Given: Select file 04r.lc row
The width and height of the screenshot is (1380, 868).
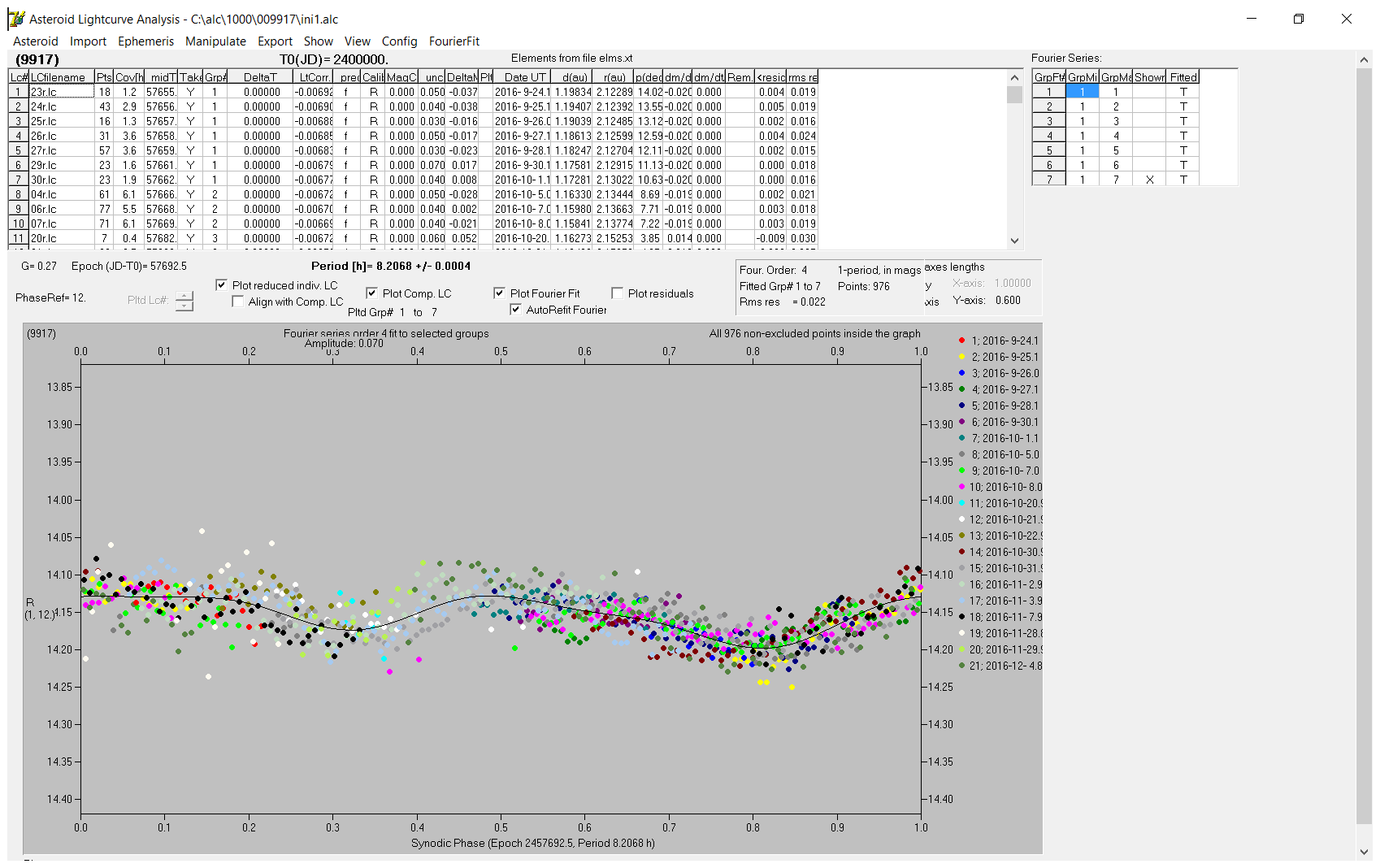Looking at the screenshot, I should (62, 194).
